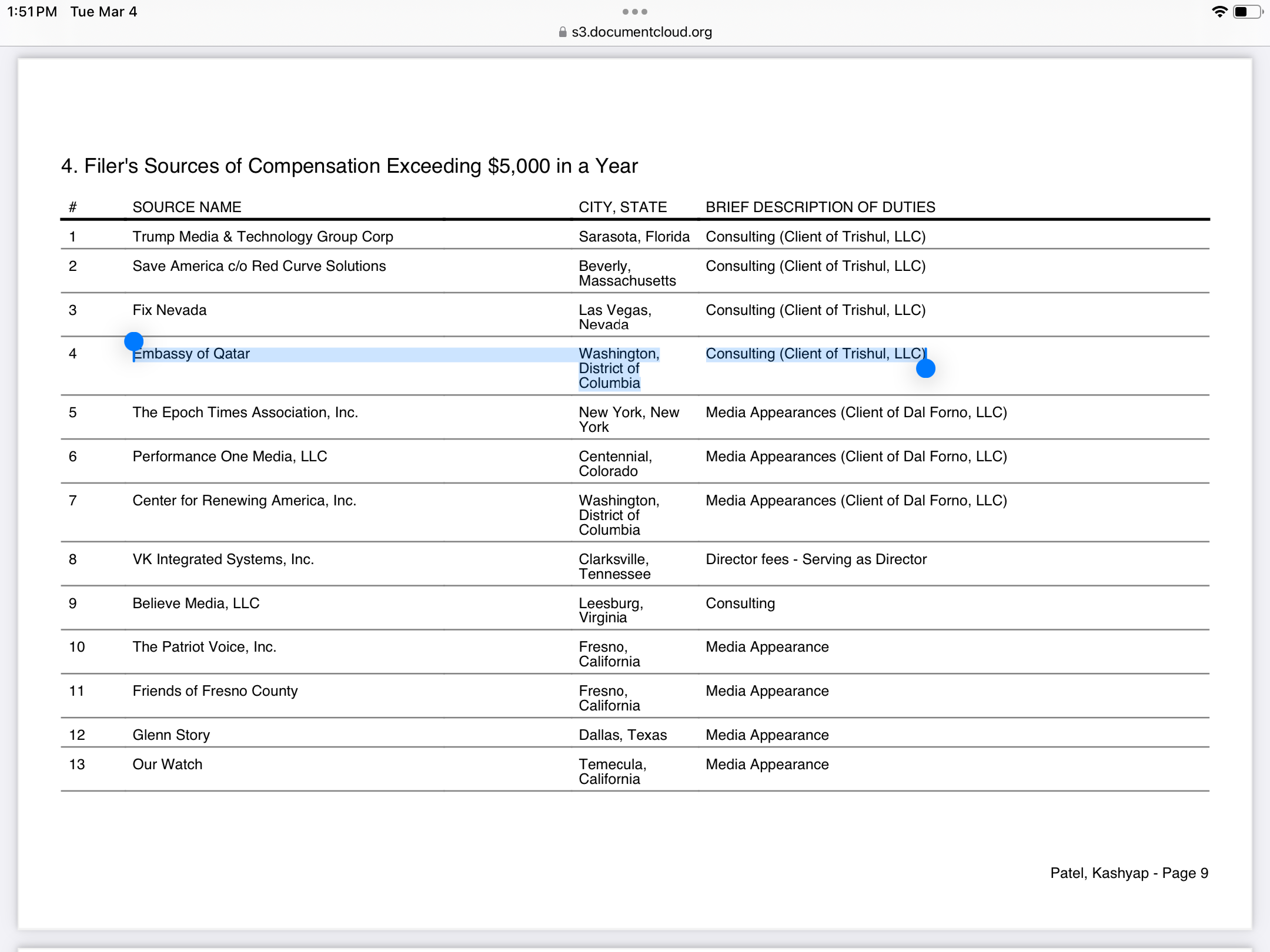Click New York, New York cell
The width and height of the screenshot is (1270, 952).
629,420
